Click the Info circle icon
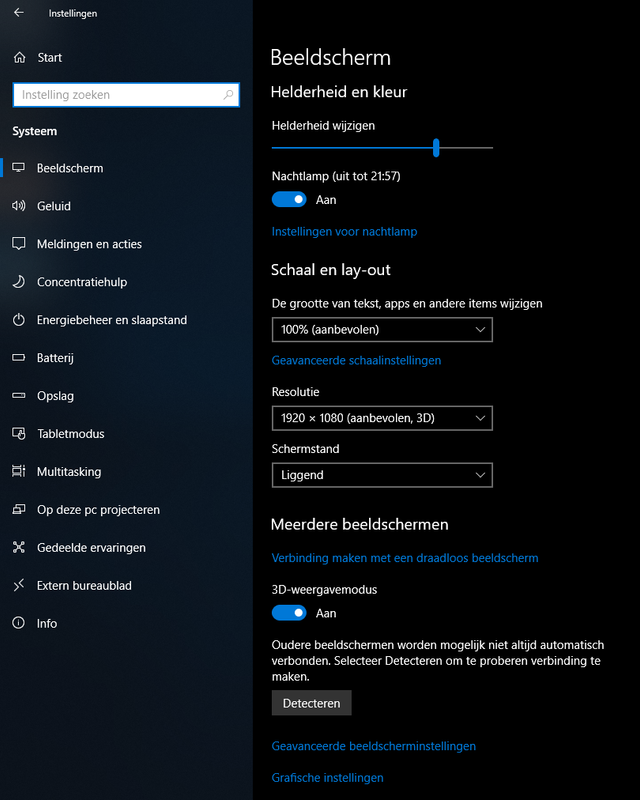640x800 pixels. 18,622
